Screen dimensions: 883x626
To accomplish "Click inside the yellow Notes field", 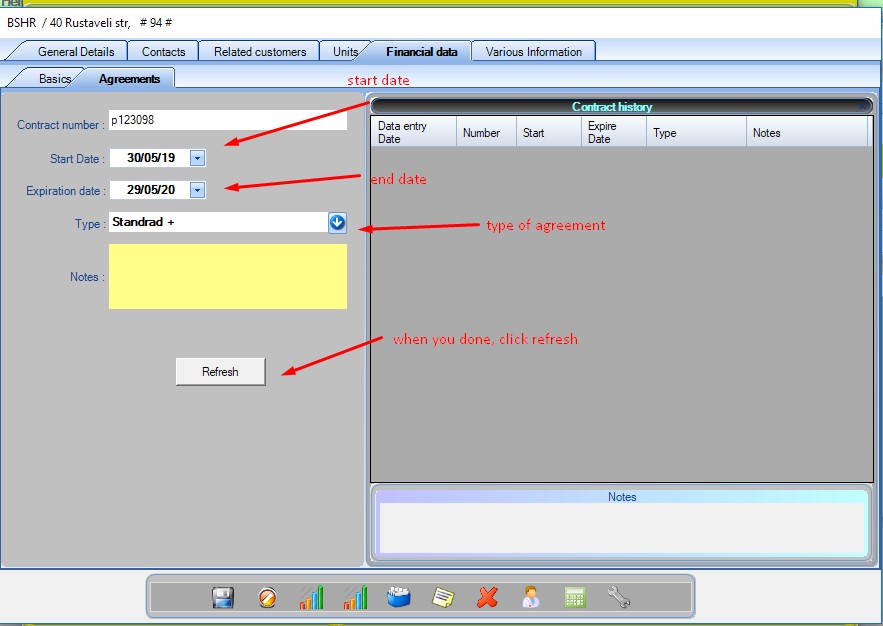I will click(227, 277).
